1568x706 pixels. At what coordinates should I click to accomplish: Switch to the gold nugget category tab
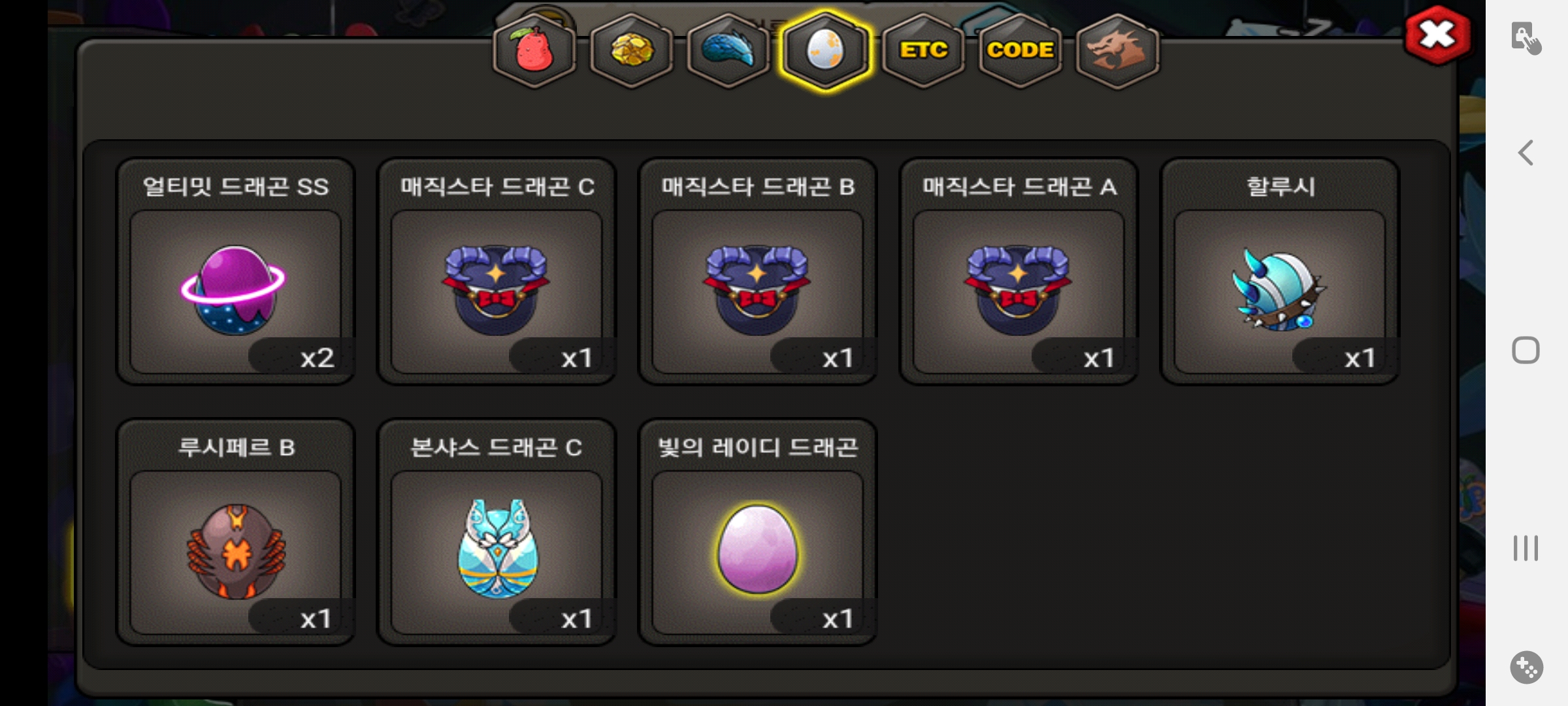[631, 51]
